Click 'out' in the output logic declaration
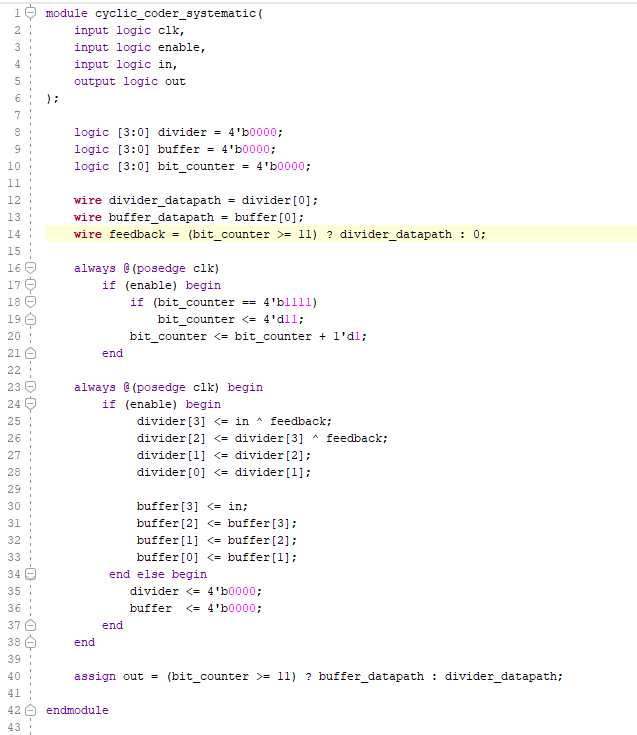The image size is (637, 735). [175, 82]
